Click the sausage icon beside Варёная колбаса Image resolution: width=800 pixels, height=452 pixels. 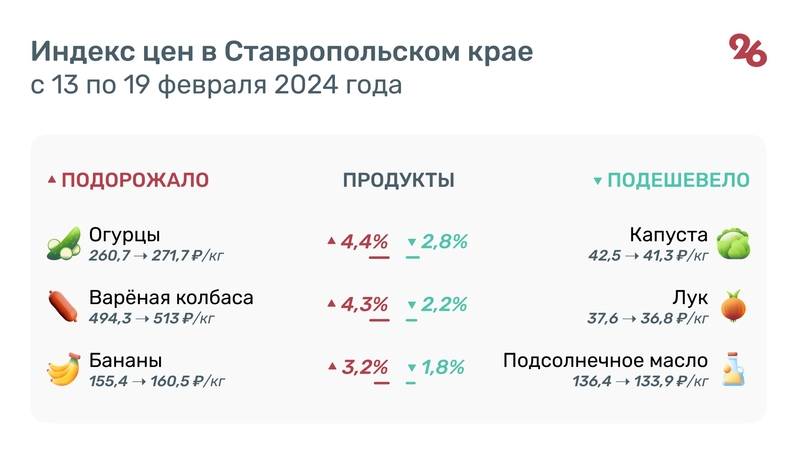tap(63, 306)
